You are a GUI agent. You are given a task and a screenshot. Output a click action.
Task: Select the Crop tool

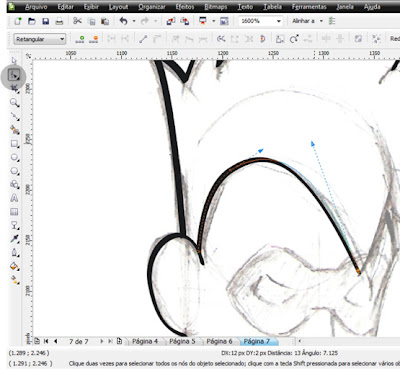coord(14,89)
